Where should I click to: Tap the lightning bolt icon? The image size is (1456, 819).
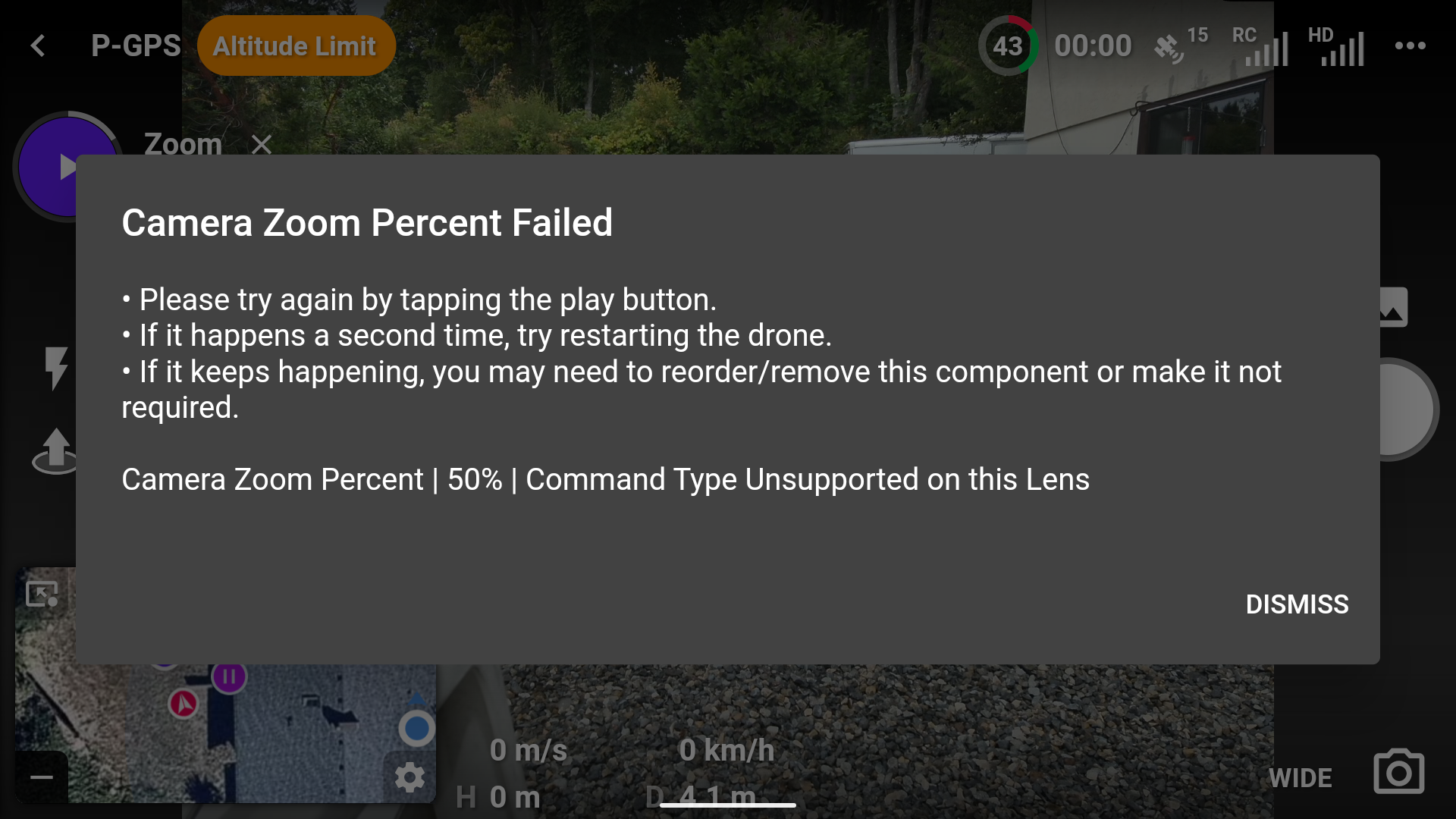pyautogui.click(x=55, y=368)
